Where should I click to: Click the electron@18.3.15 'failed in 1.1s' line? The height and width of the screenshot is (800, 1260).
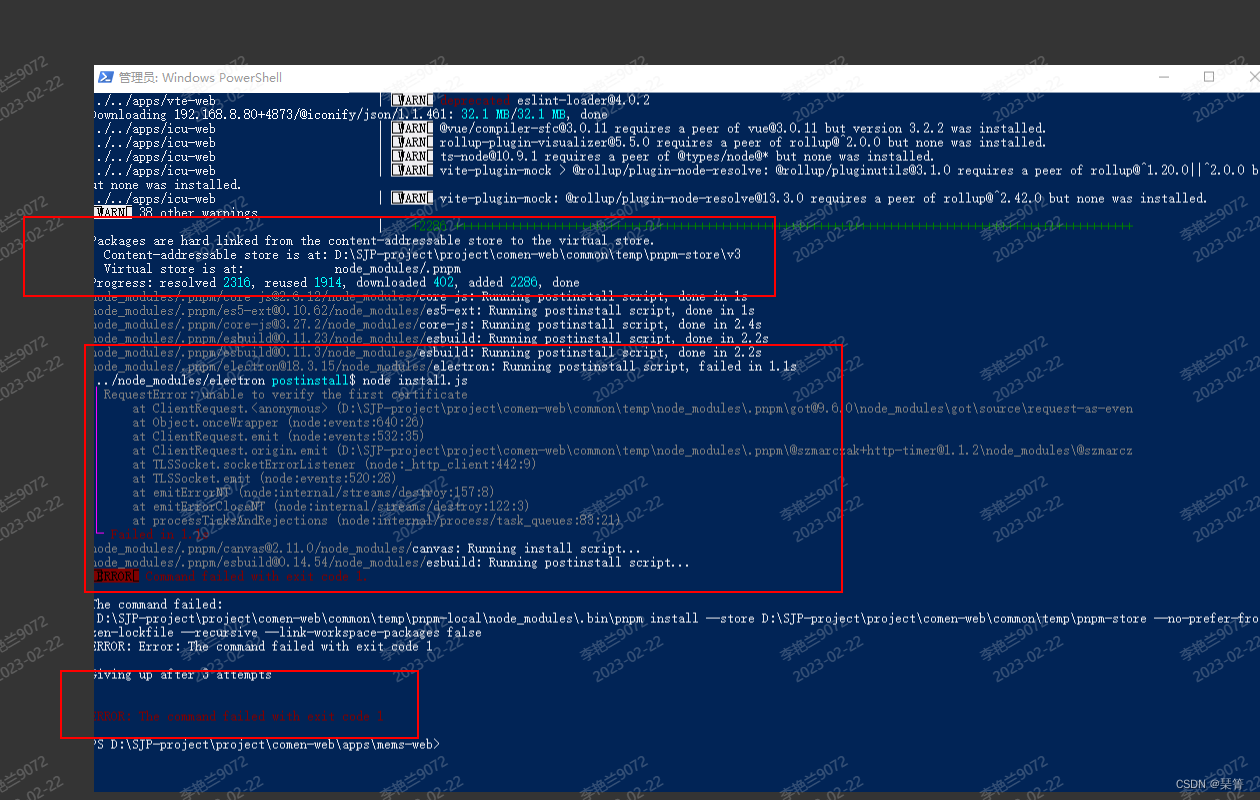point(445,367)
